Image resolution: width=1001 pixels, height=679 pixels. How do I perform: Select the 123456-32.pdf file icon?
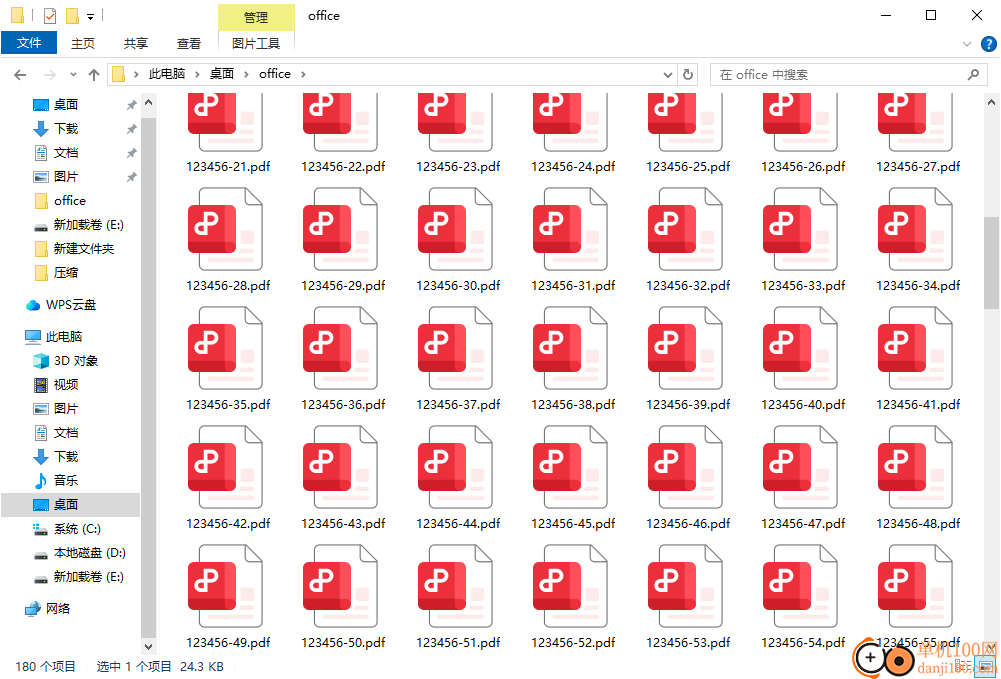[x=685, y=229]
